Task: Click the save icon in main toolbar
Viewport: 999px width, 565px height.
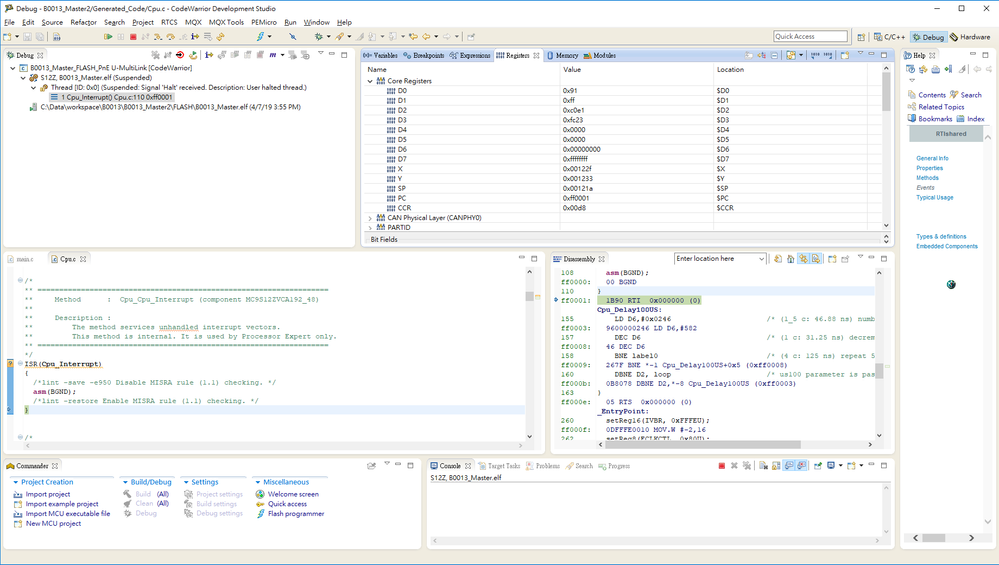Action: (29, 37)
